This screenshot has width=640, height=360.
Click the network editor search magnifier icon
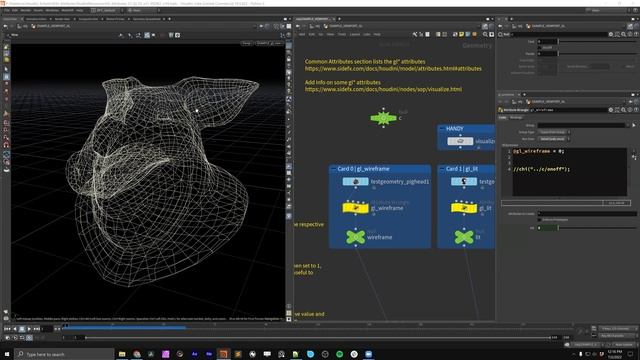(x=485, y=34)
